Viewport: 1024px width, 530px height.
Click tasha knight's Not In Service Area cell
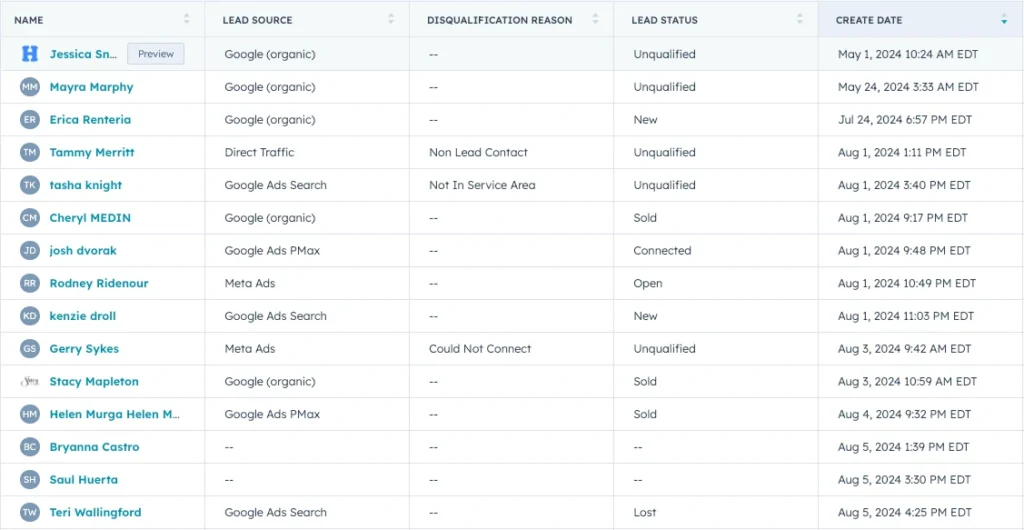tap(482, 185)
